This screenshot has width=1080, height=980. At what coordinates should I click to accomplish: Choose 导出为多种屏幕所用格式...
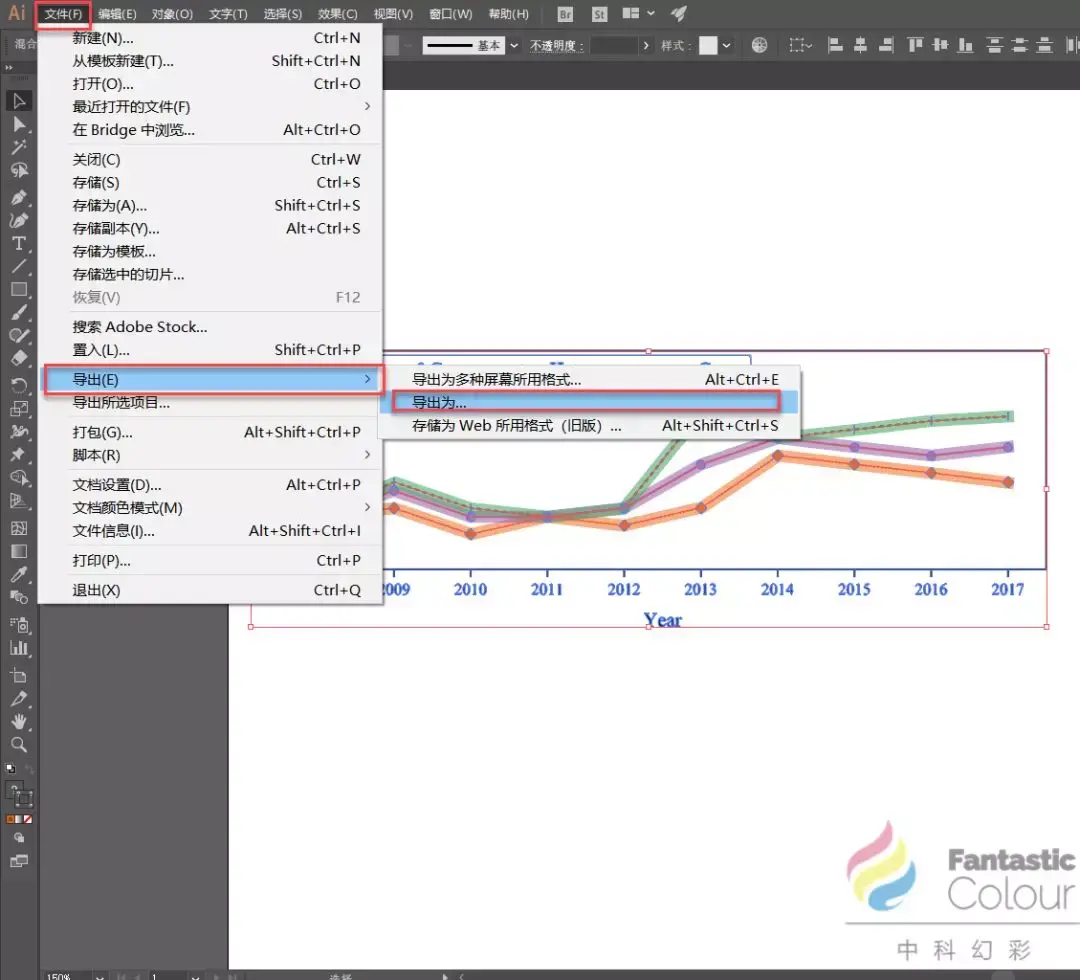(589, 379)
